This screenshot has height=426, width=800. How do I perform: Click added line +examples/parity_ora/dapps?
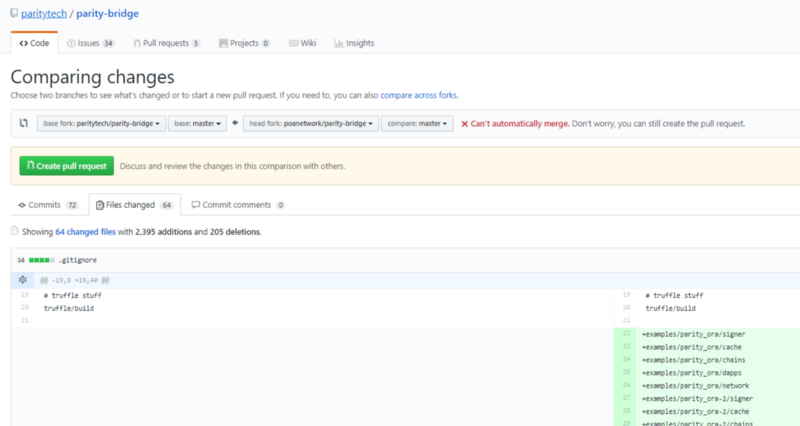(691, 373)
